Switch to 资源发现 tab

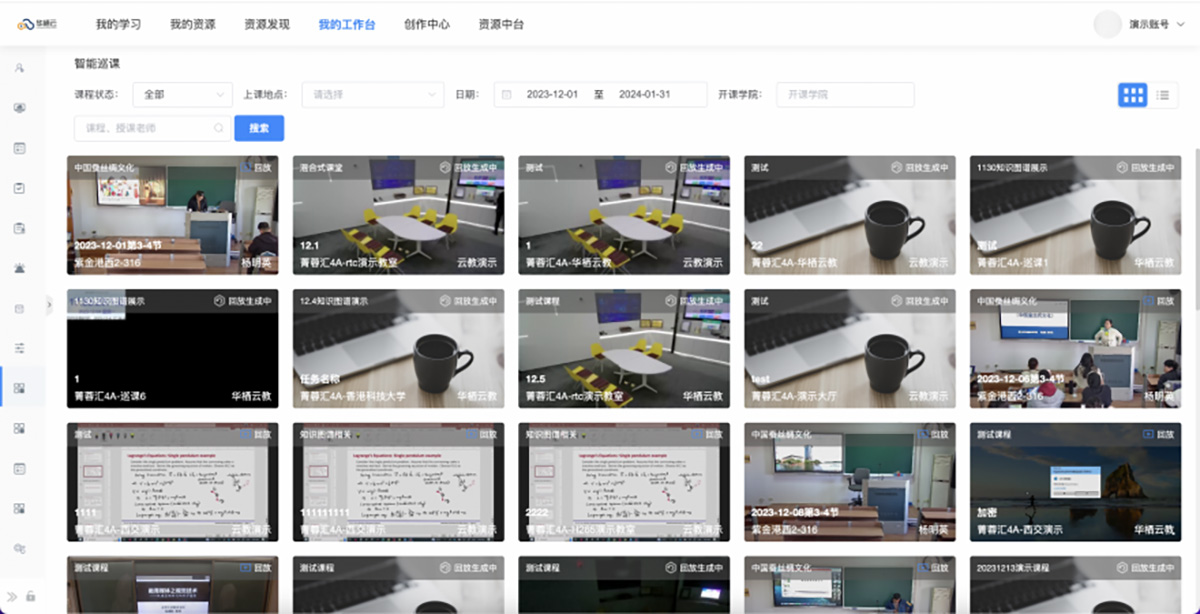pos(266,24)
